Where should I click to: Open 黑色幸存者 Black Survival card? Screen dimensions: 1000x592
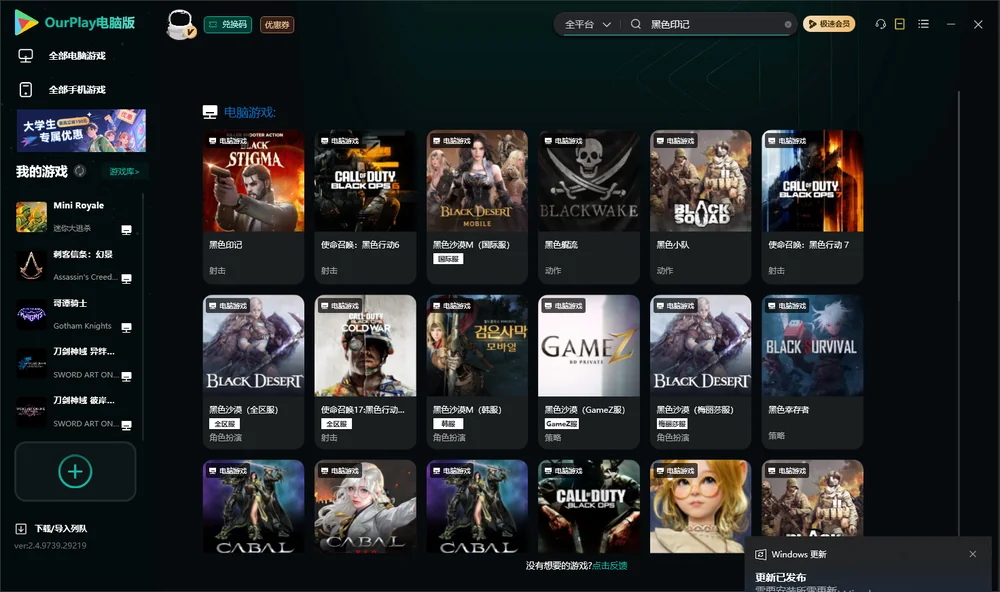pos(812,372)
